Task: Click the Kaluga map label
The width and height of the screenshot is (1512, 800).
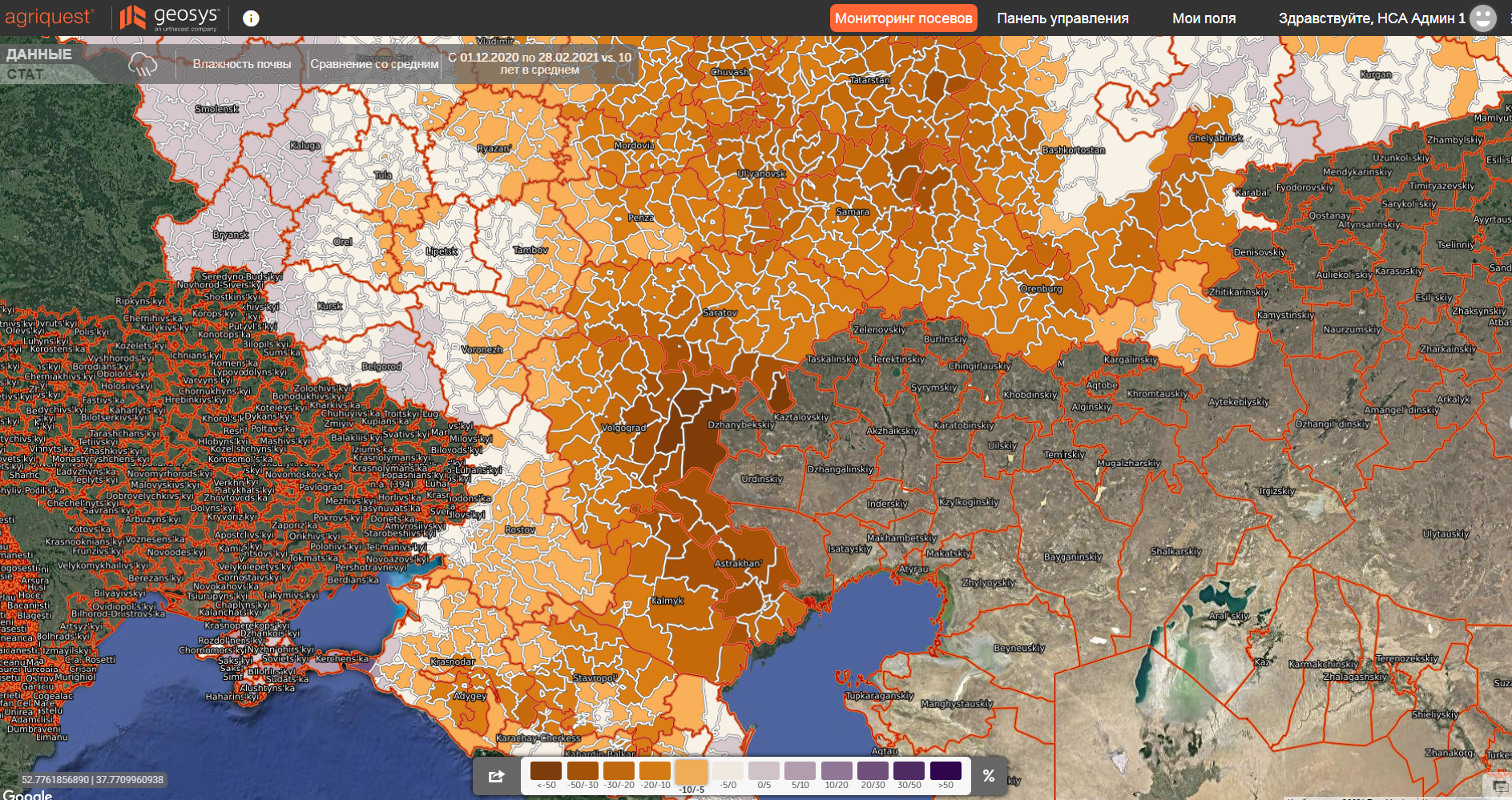Action: pyautogui.click(x=305, y=146)
